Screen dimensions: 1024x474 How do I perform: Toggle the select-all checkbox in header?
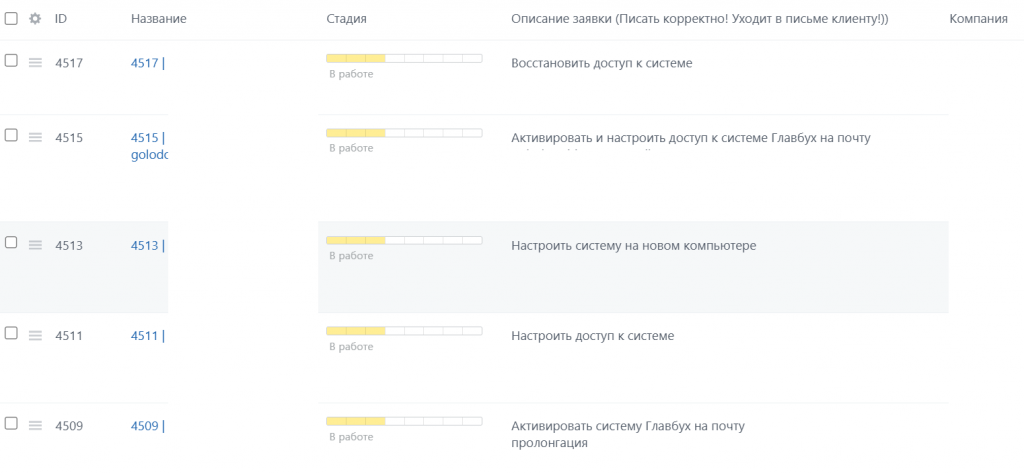11,18
